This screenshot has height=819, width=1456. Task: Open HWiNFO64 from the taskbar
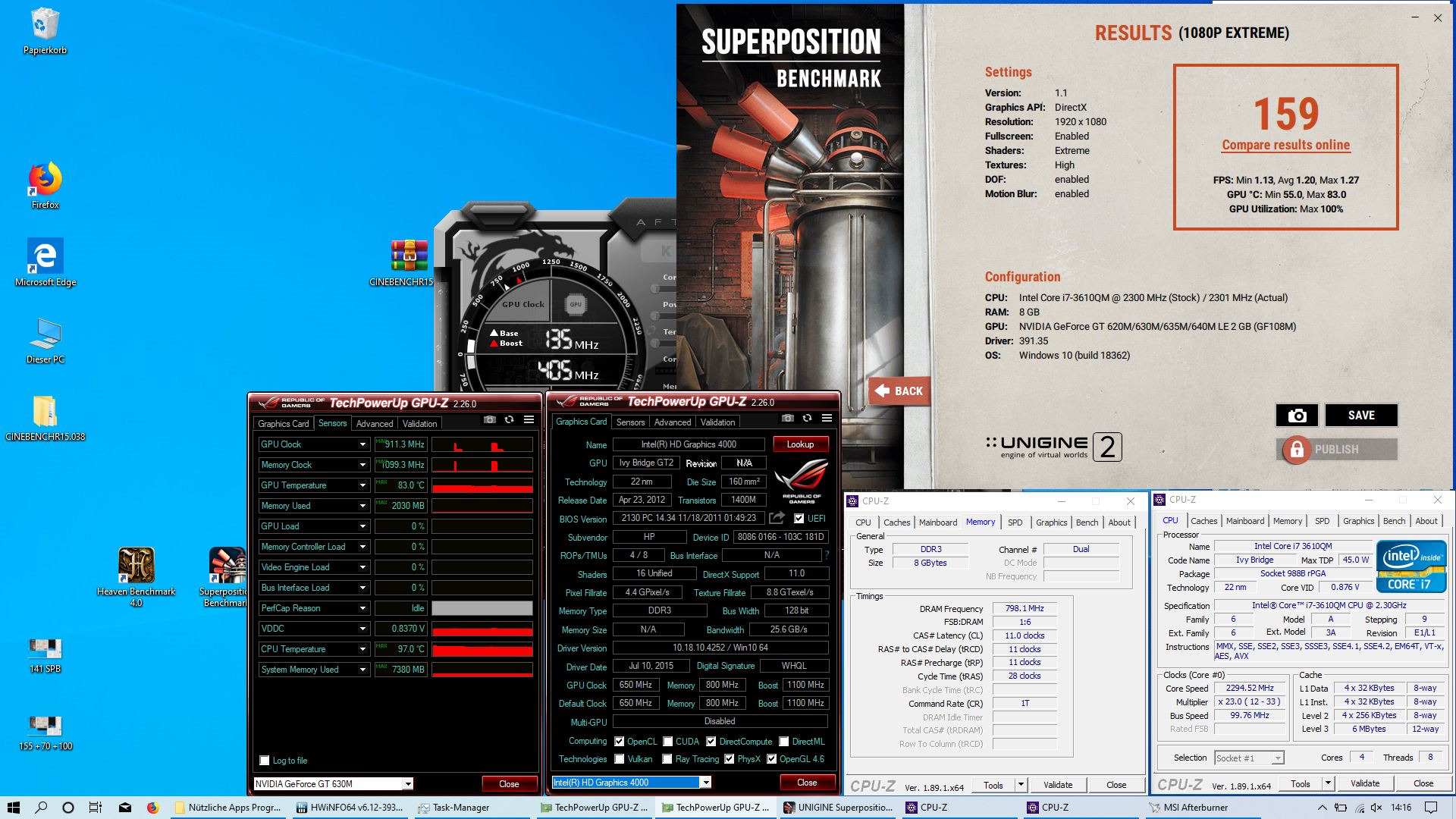coord(350,808)
